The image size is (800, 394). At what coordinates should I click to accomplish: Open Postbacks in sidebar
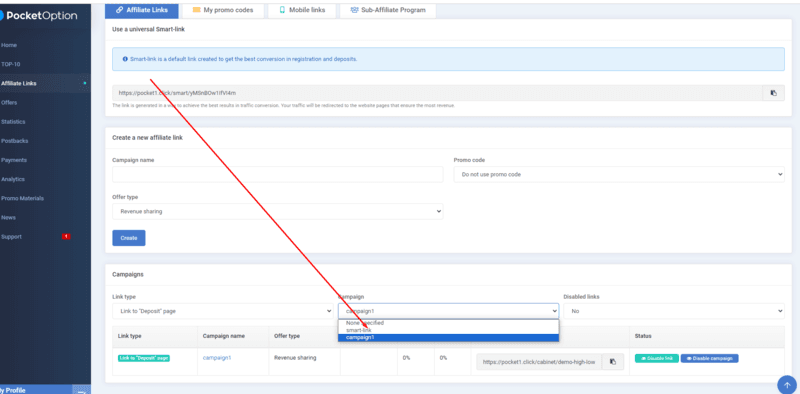(x=15, y=141)
